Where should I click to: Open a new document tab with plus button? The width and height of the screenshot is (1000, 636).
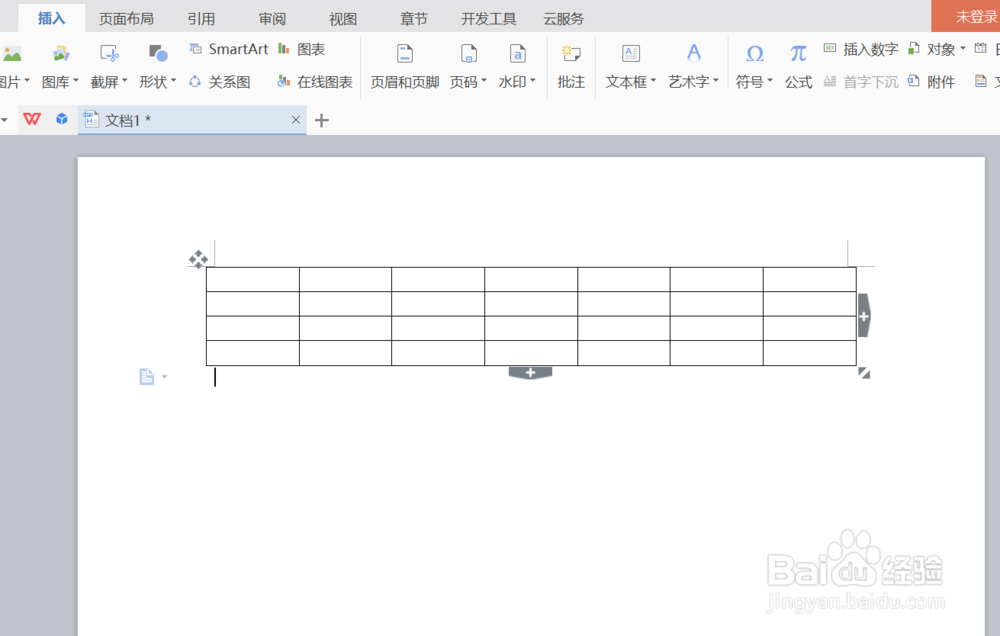pos(319,119)
